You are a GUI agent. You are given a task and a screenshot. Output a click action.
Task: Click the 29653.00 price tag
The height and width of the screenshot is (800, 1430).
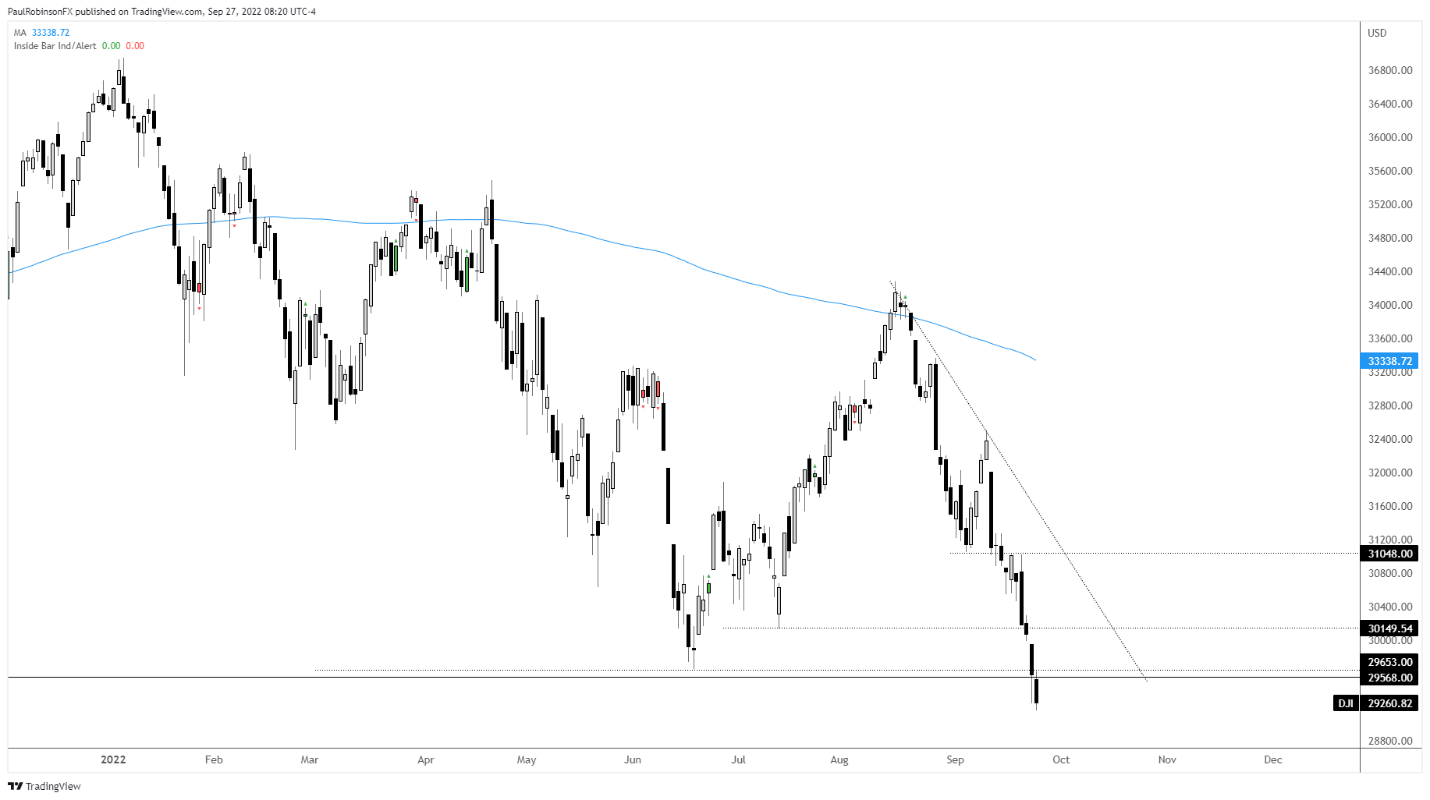(x=1390, y=662)
